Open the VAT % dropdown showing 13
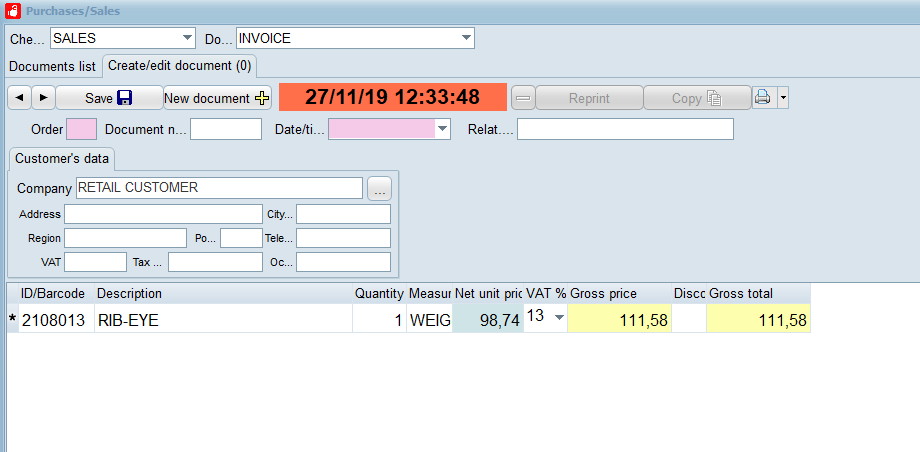920x452 pixels. 559,318
